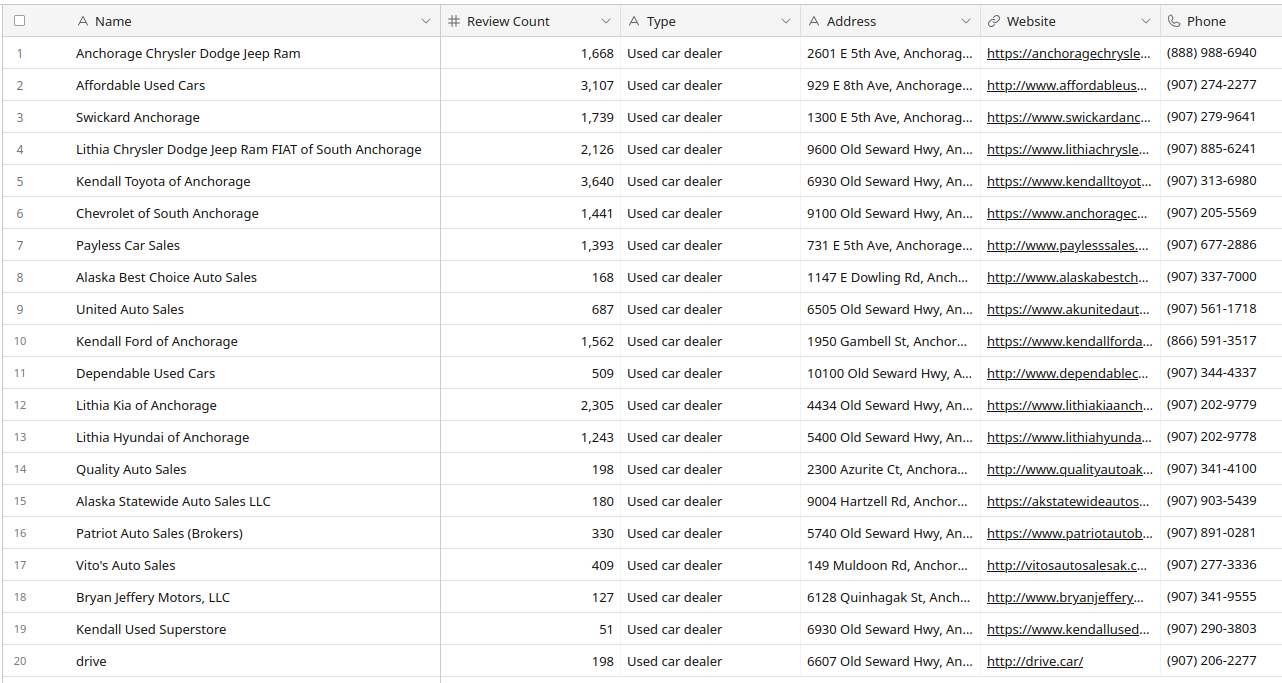Click the text-type icon beside Address header
Screen dimensions: 1282x683
coord(814,21)
